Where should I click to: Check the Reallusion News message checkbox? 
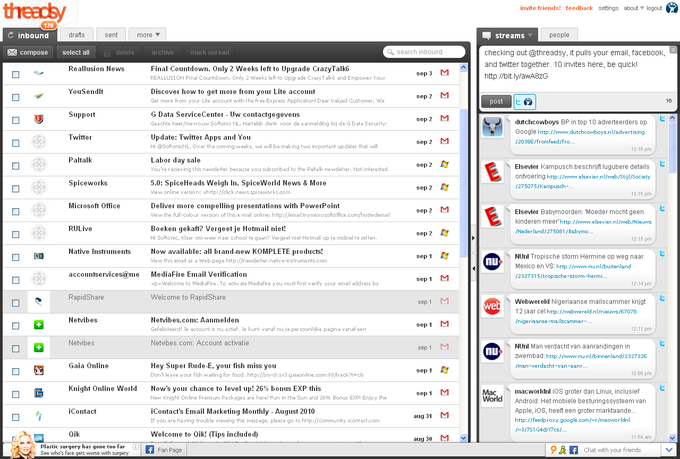click(16, 74)
